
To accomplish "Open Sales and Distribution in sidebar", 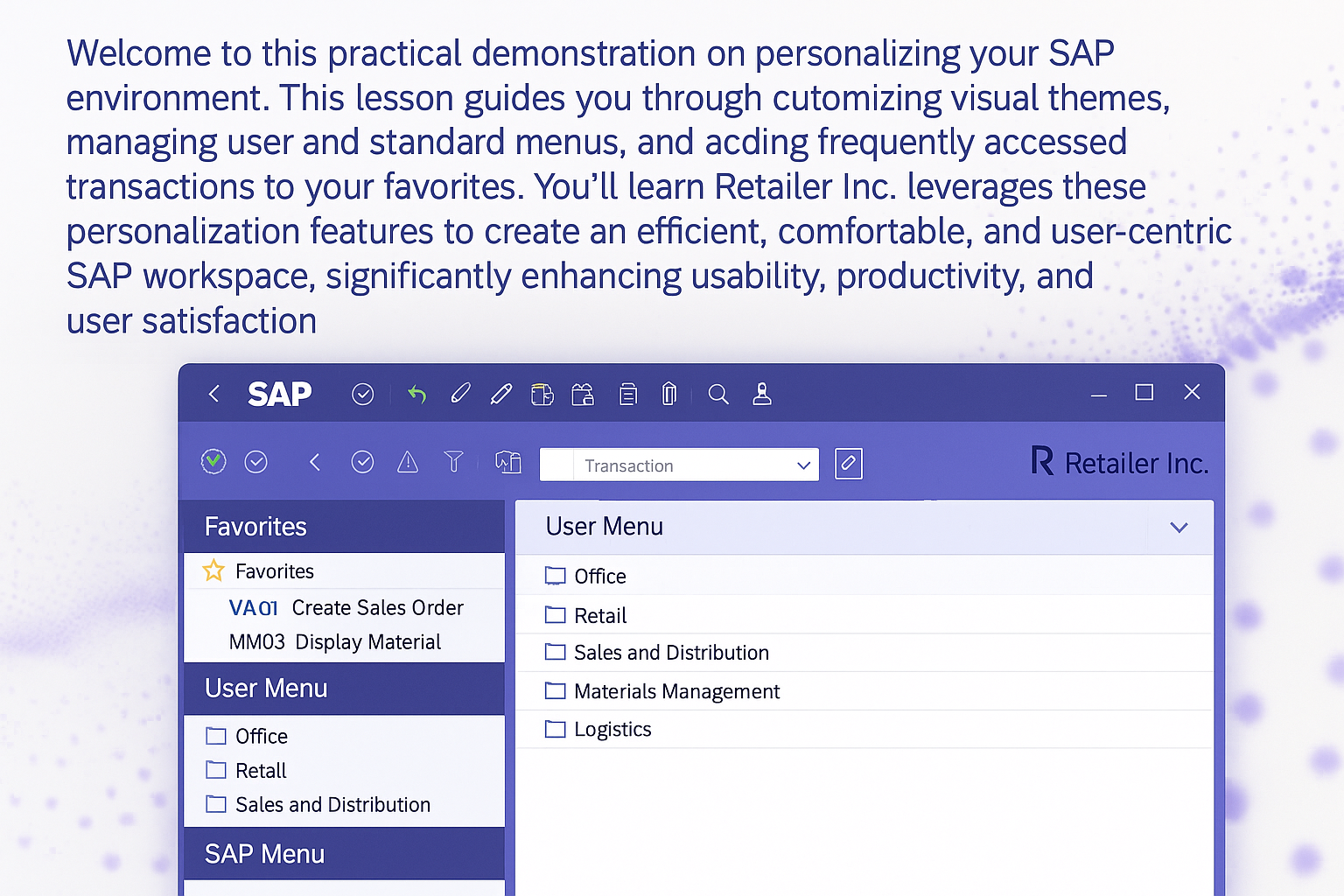I will click(318, 804).
